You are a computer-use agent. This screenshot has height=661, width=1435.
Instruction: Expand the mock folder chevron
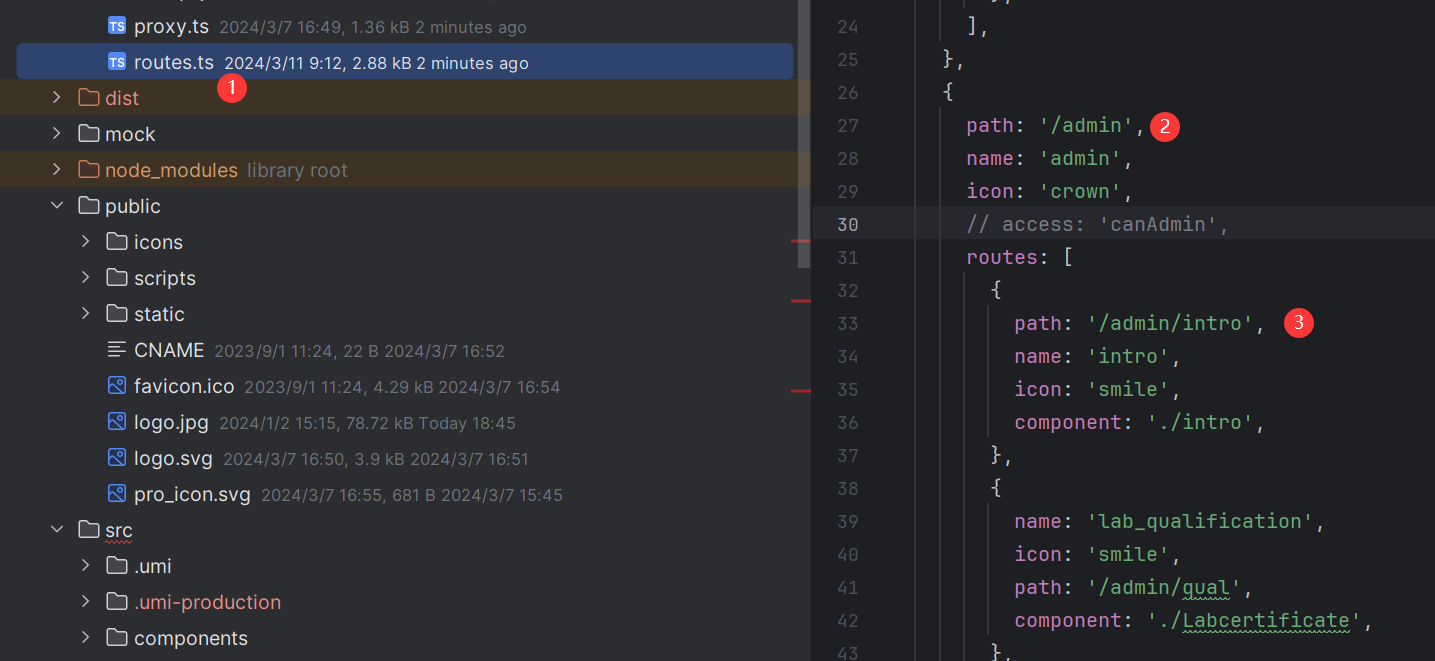point(57,134)
